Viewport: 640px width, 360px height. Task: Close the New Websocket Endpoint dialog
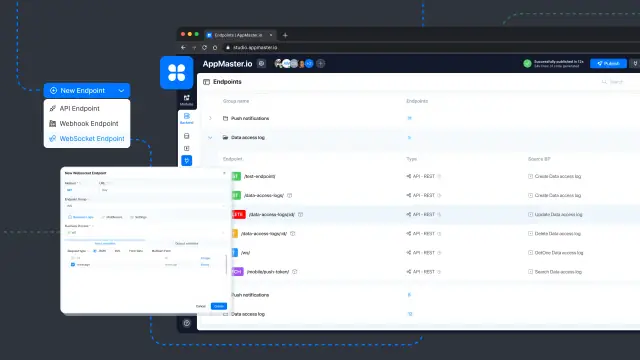point(224,173)
